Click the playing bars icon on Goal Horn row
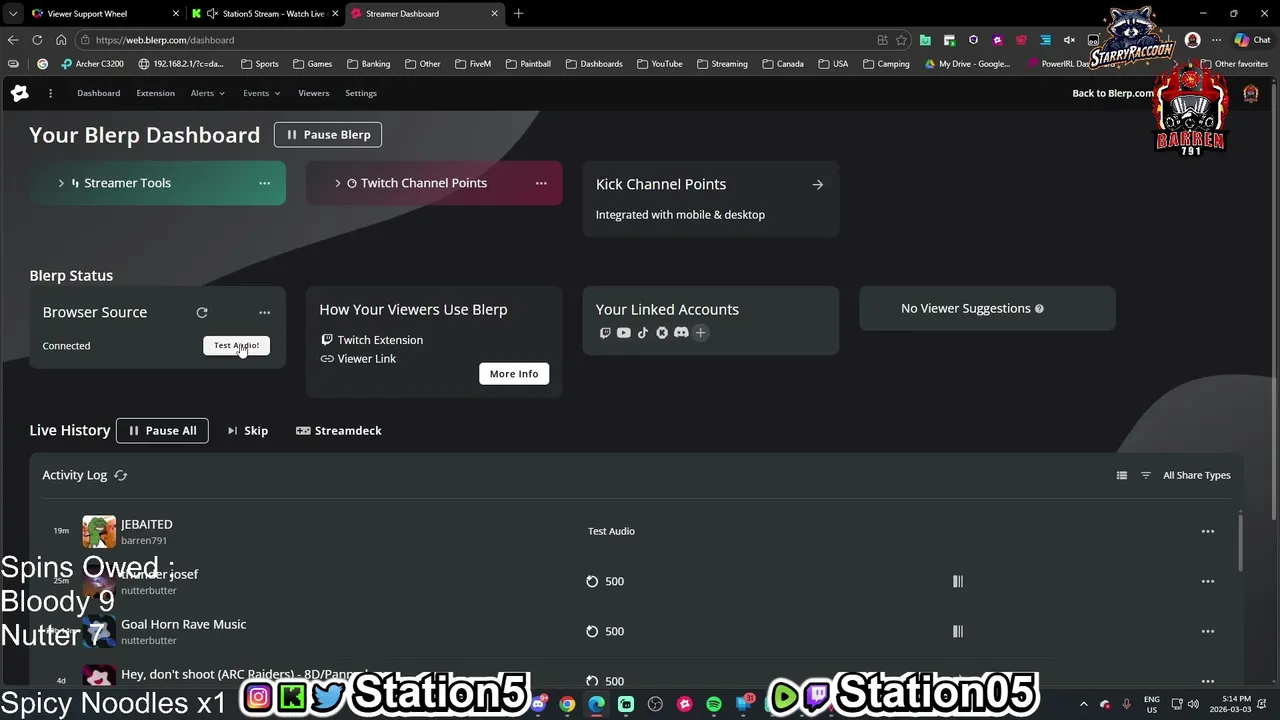 [958, 631]
